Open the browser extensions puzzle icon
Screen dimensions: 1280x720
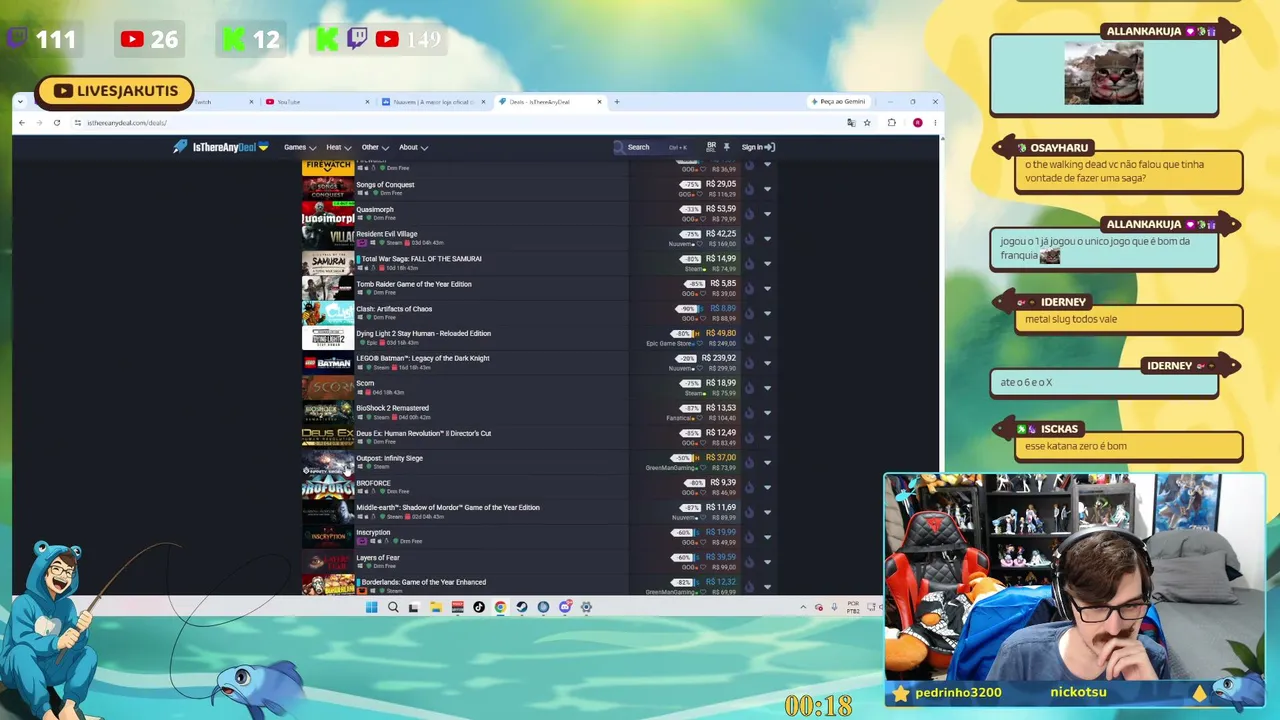coord(892,123)
